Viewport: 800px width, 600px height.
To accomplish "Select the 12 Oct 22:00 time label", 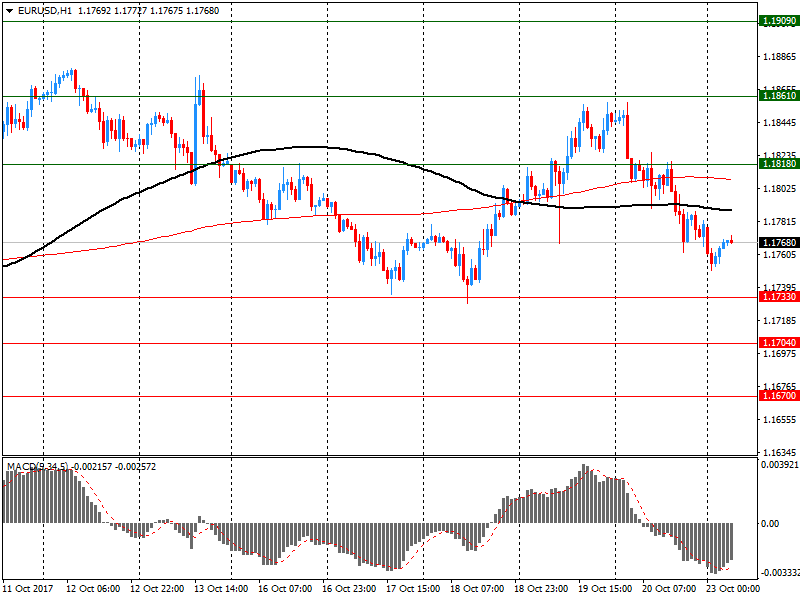I will pyautogui.click(x=157, y=589).
